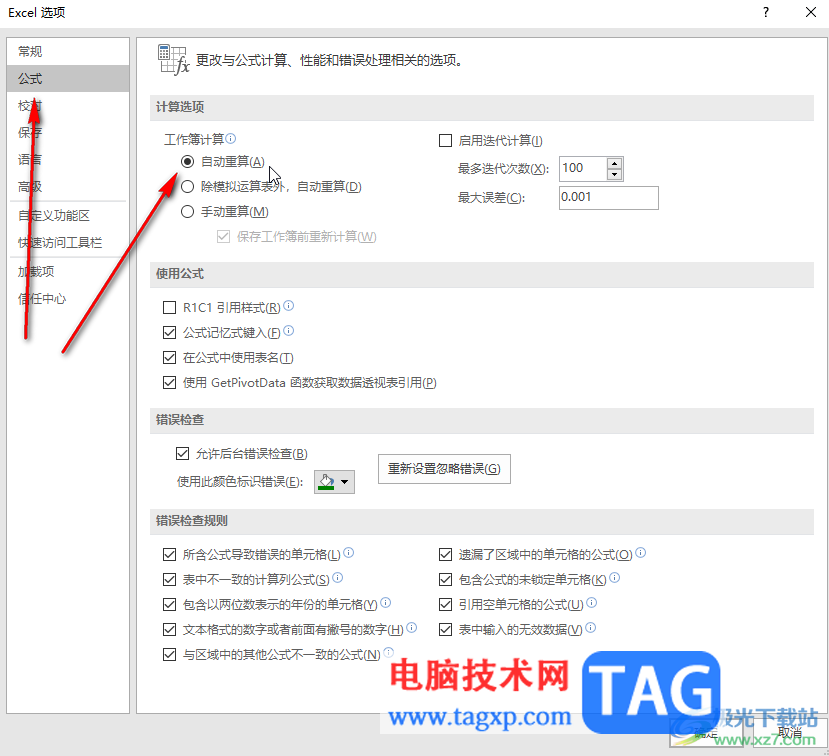Select 除模拟运算表外，自动重算 radio option
This screenshot has width=829, height=756.
(x=188, y=187)
